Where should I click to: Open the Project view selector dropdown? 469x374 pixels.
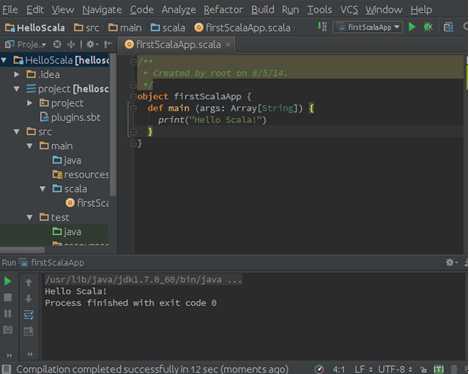tap(25, 44)
